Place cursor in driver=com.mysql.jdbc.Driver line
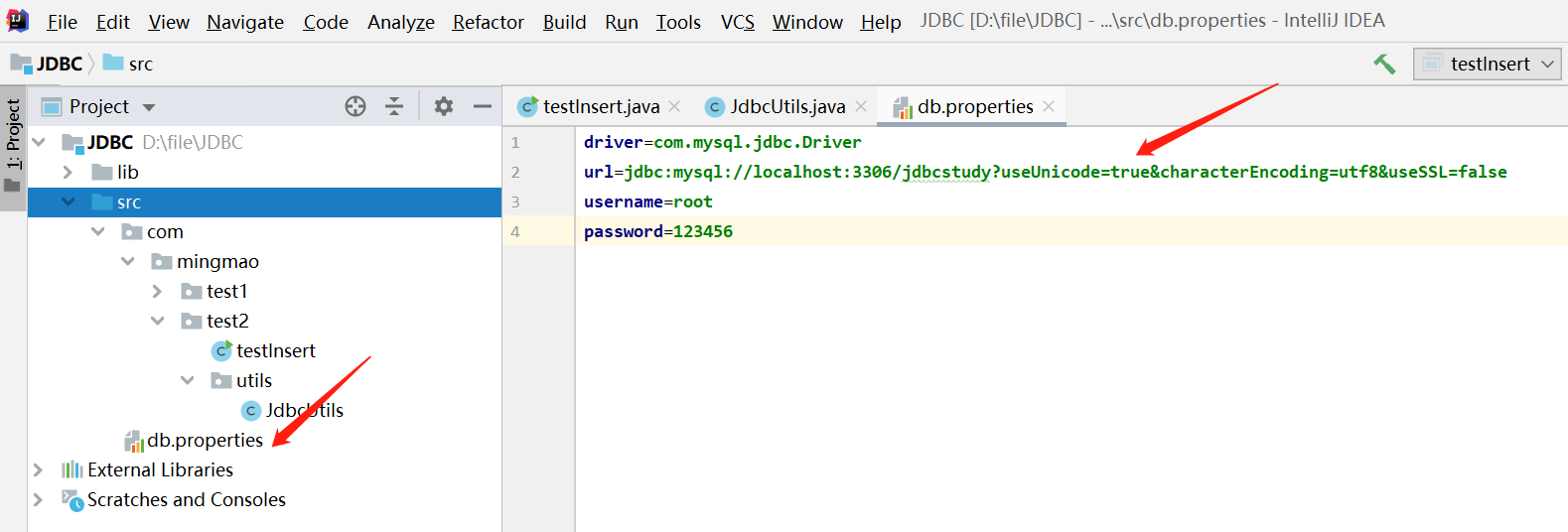The height and width of the screenshot is (532, 1568). [723, 142]
